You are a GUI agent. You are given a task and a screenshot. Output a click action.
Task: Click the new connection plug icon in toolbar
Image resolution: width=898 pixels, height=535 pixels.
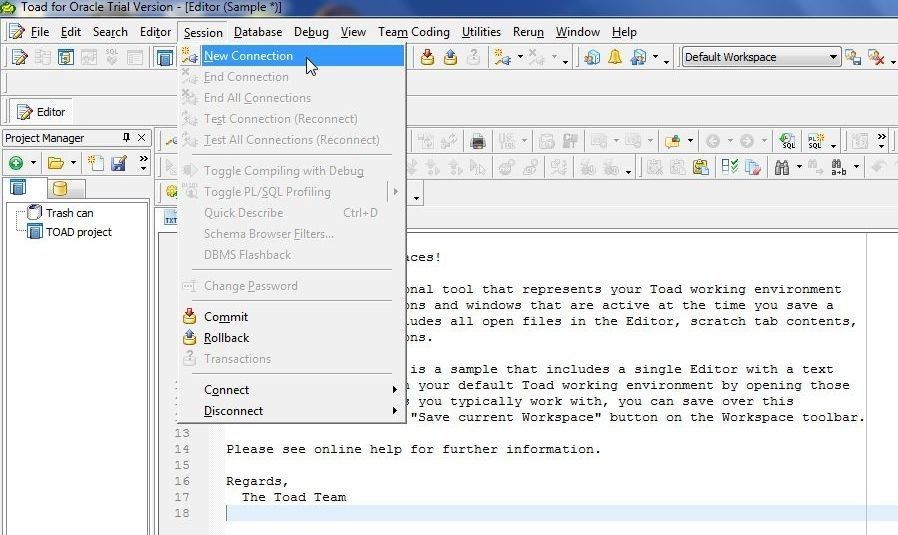[502, 57]
